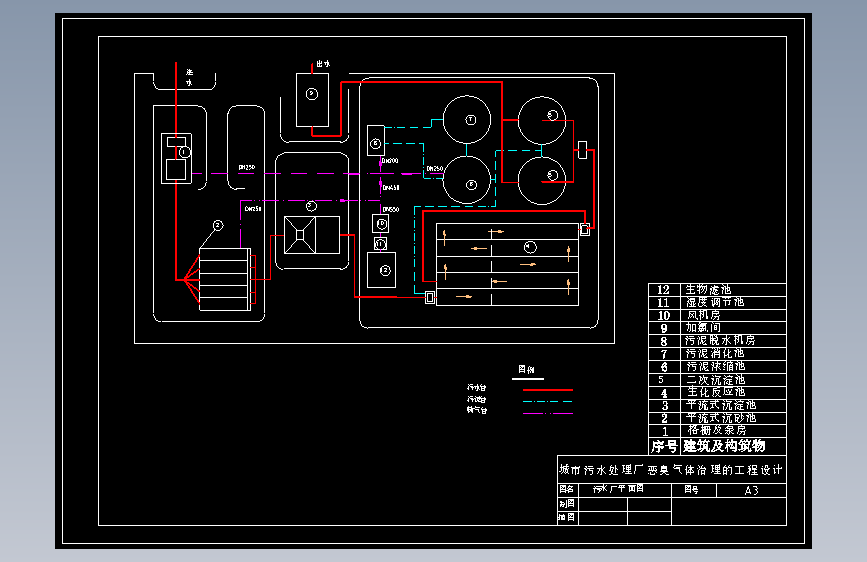Click the cyan dashed sludge legend line
Viewport: 867px width, 562px height.
[x=548, y=402]
